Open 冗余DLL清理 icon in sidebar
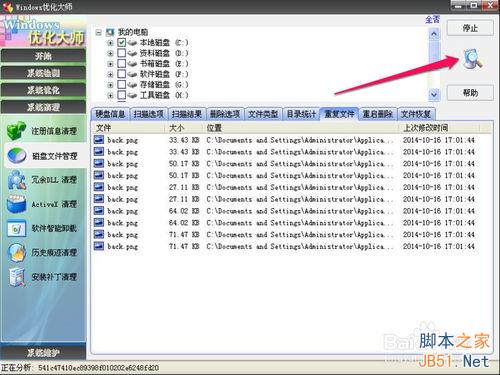Image resolution: width=500 pixels, height=375 pixels. point(17,180)
